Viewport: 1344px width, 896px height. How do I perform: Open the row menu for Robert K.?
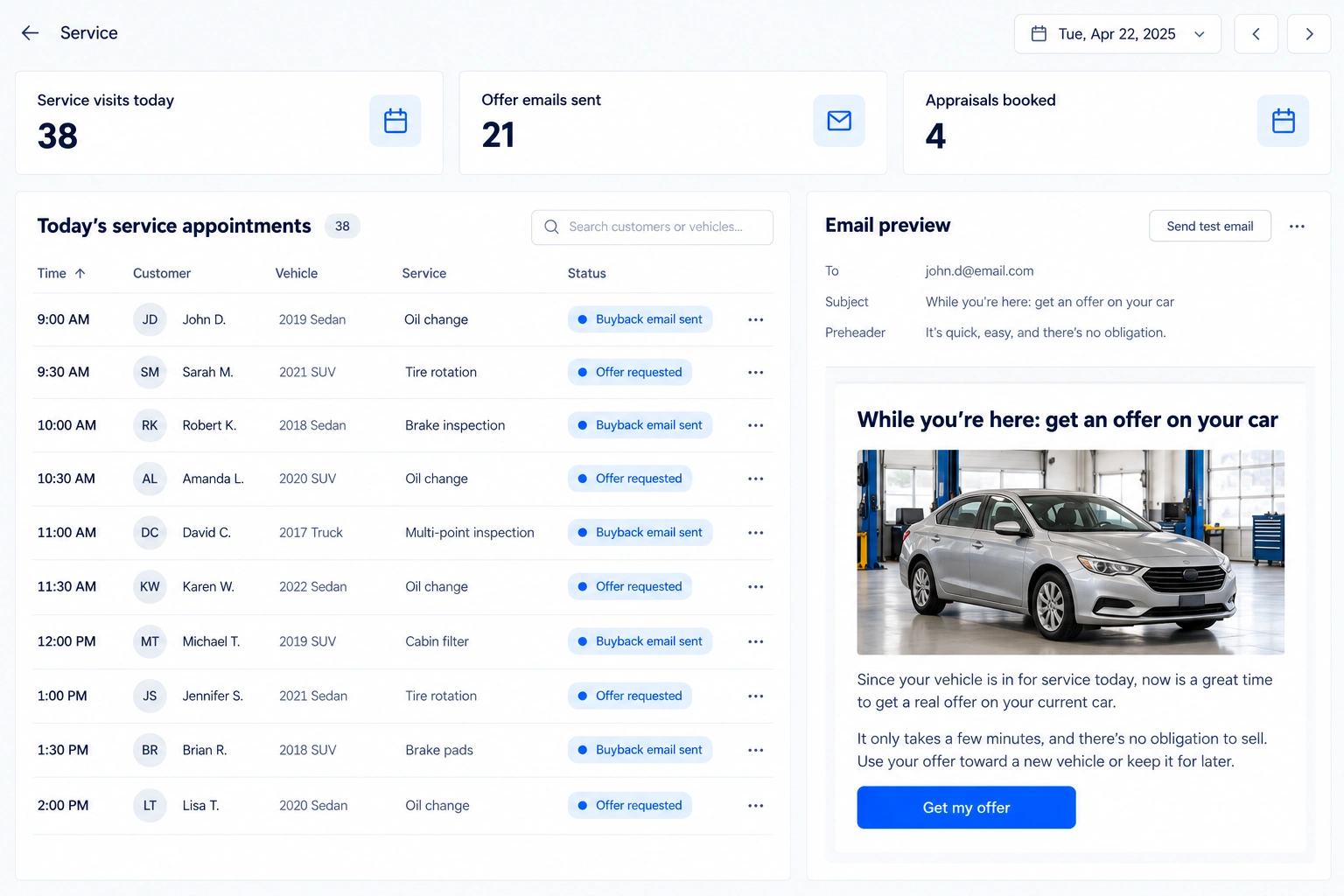coord(756,425)
